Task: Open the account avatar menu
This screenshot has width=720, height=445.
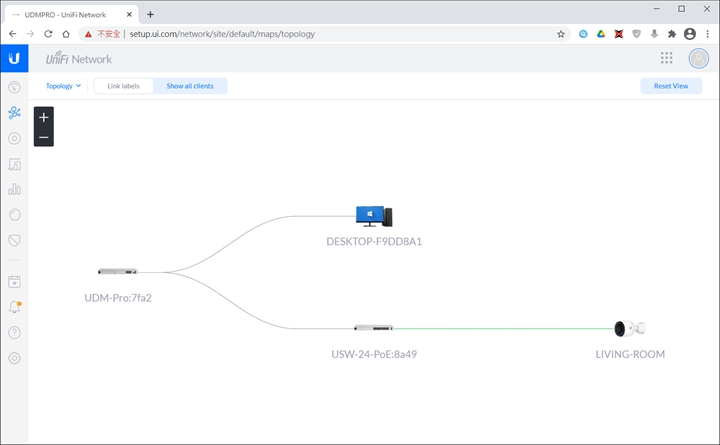Action: pos(699,58)
